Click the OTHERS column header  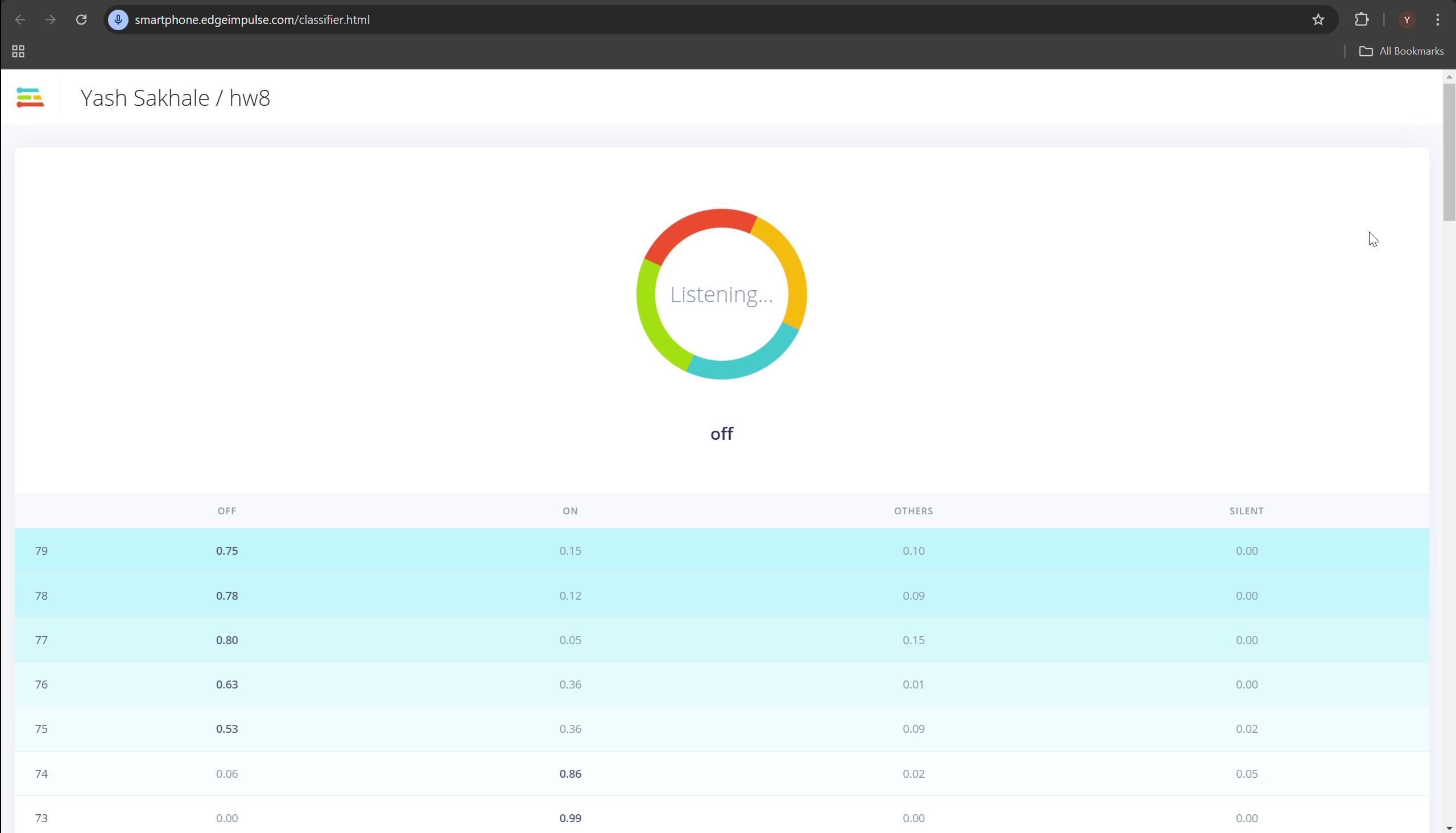point(913,511)
